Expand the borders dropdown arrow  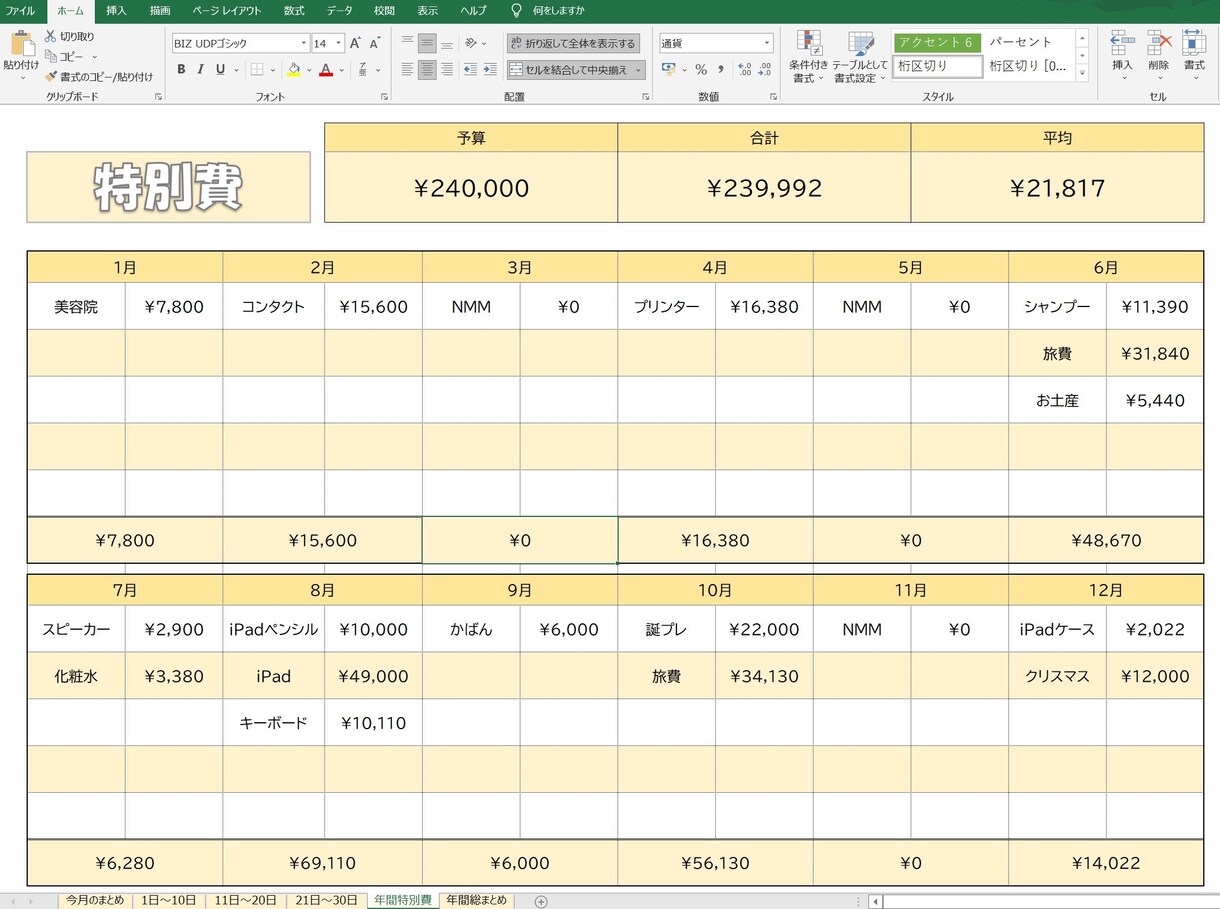[272, 69]
